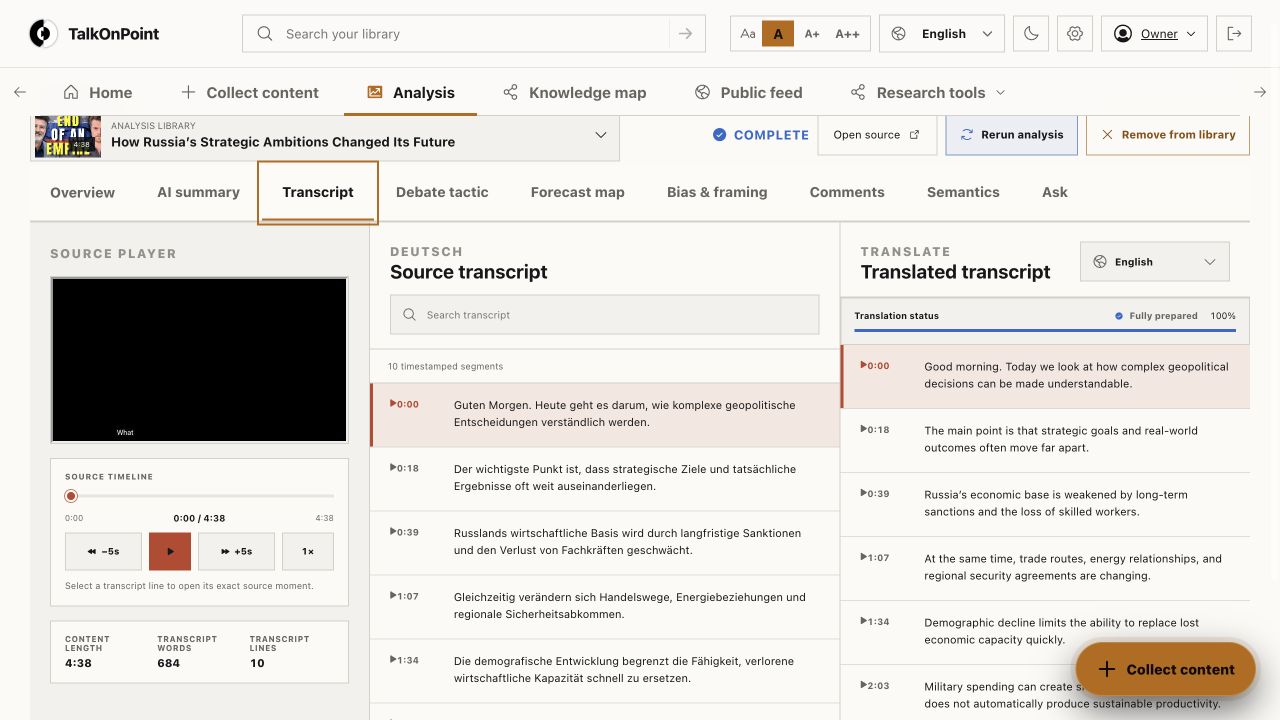Switch to the AI summary tab

198,192
